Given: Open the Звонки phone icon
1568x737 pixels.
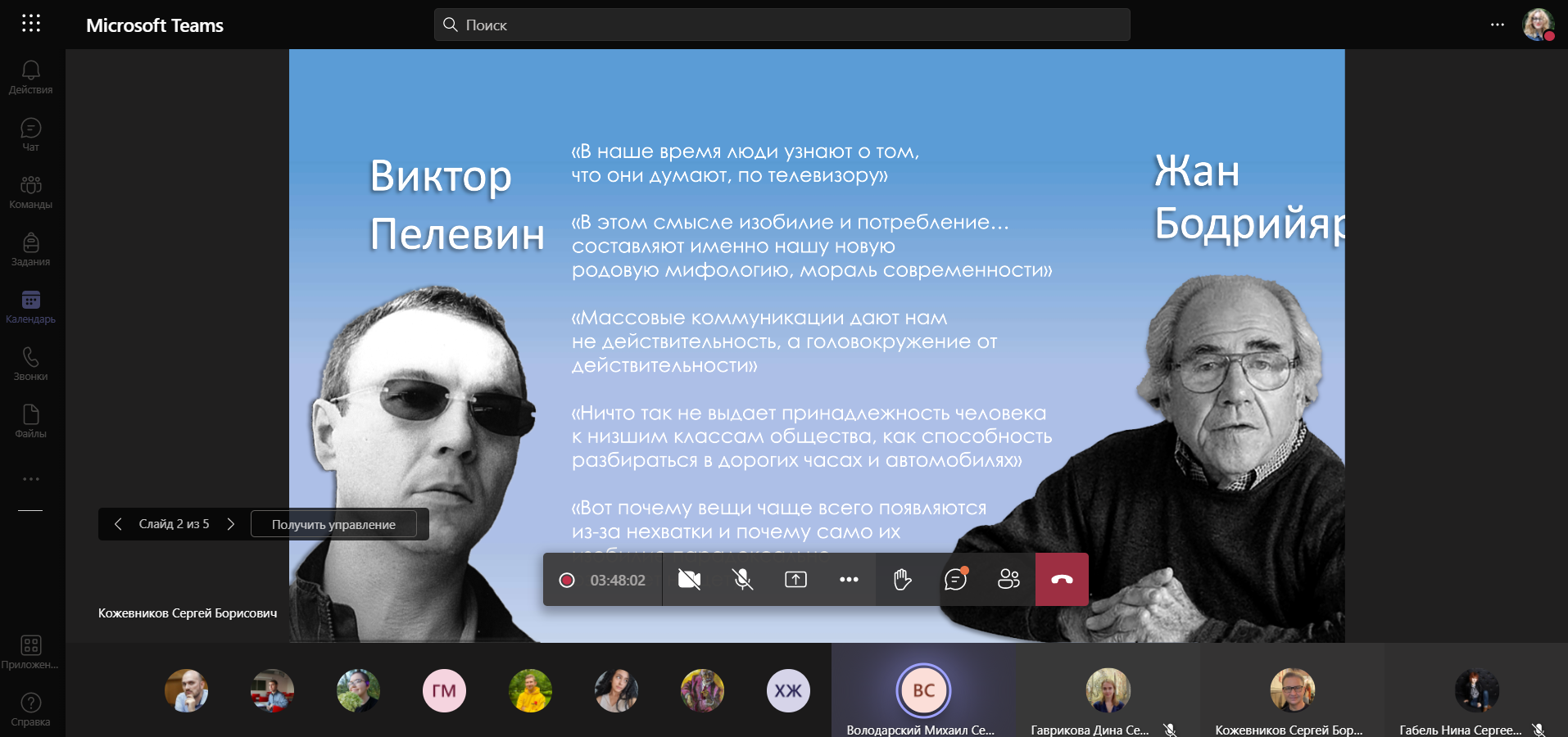Looking at the screenshot, I should pyautogui.click(x=31, y=364).
